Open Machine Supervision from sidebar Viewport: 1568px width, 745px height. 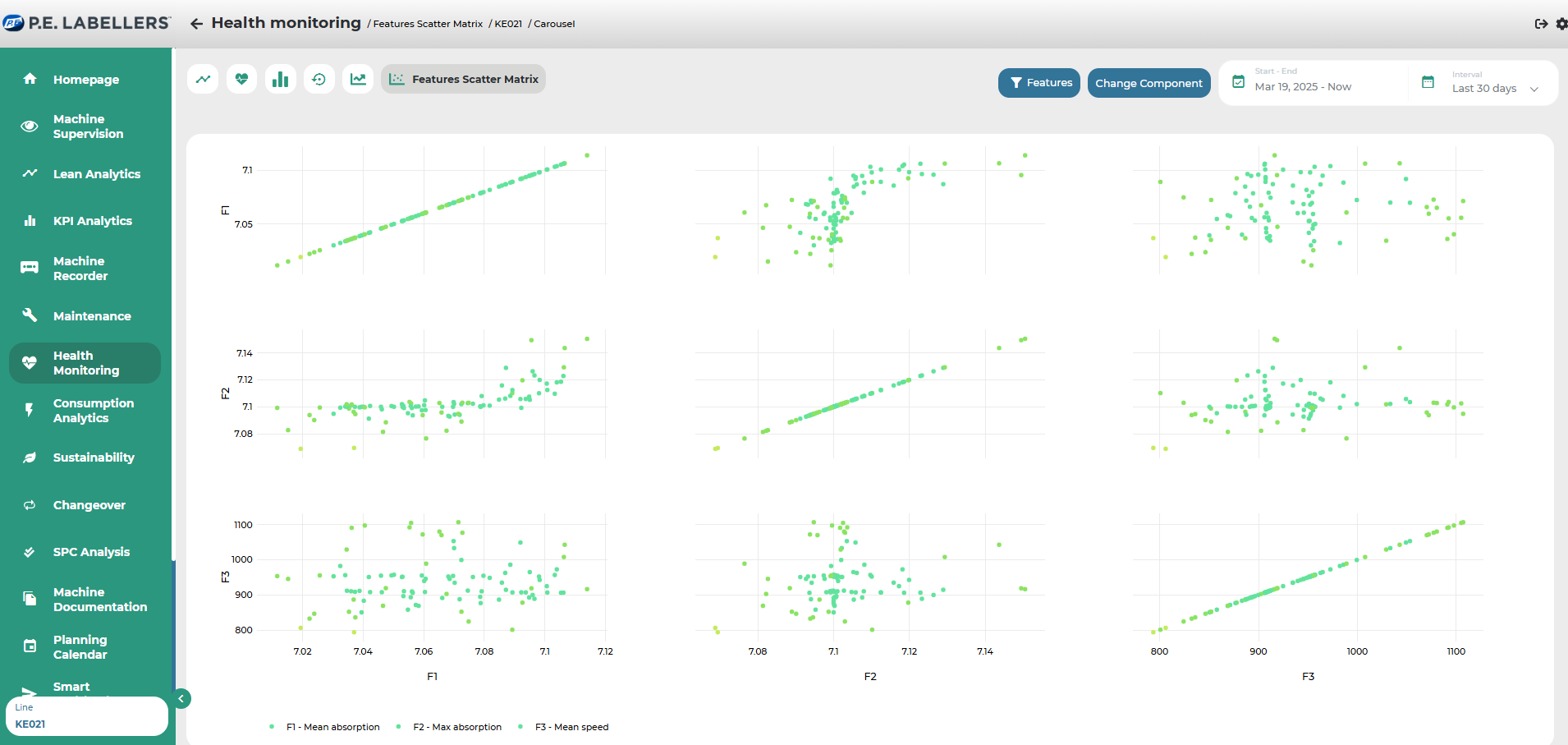[88, 126]
